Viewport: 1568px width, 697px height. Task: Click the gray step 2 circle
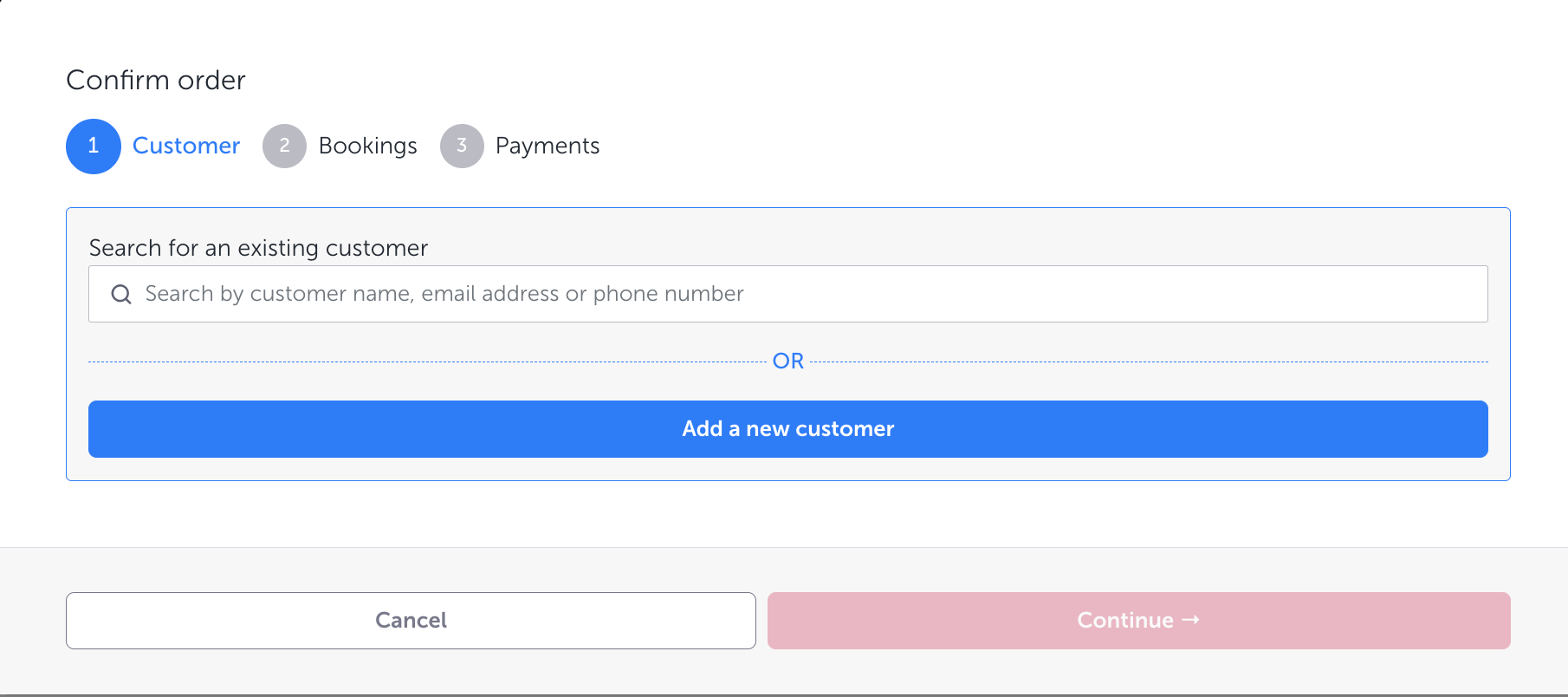[x=284, y=147]
